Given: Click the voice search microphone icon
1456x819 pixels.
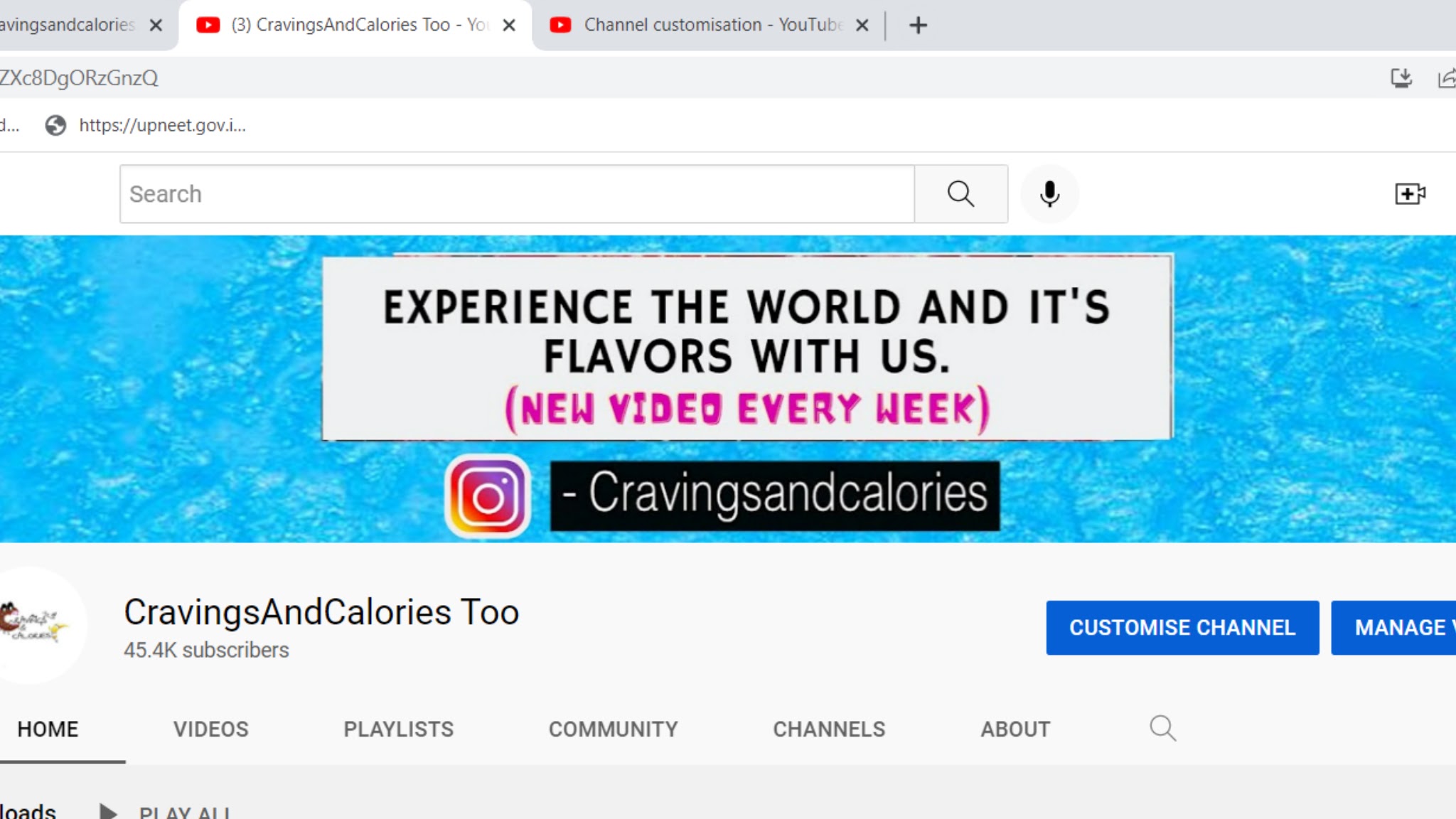Looking at the screenshot, I should [1049, 193].
